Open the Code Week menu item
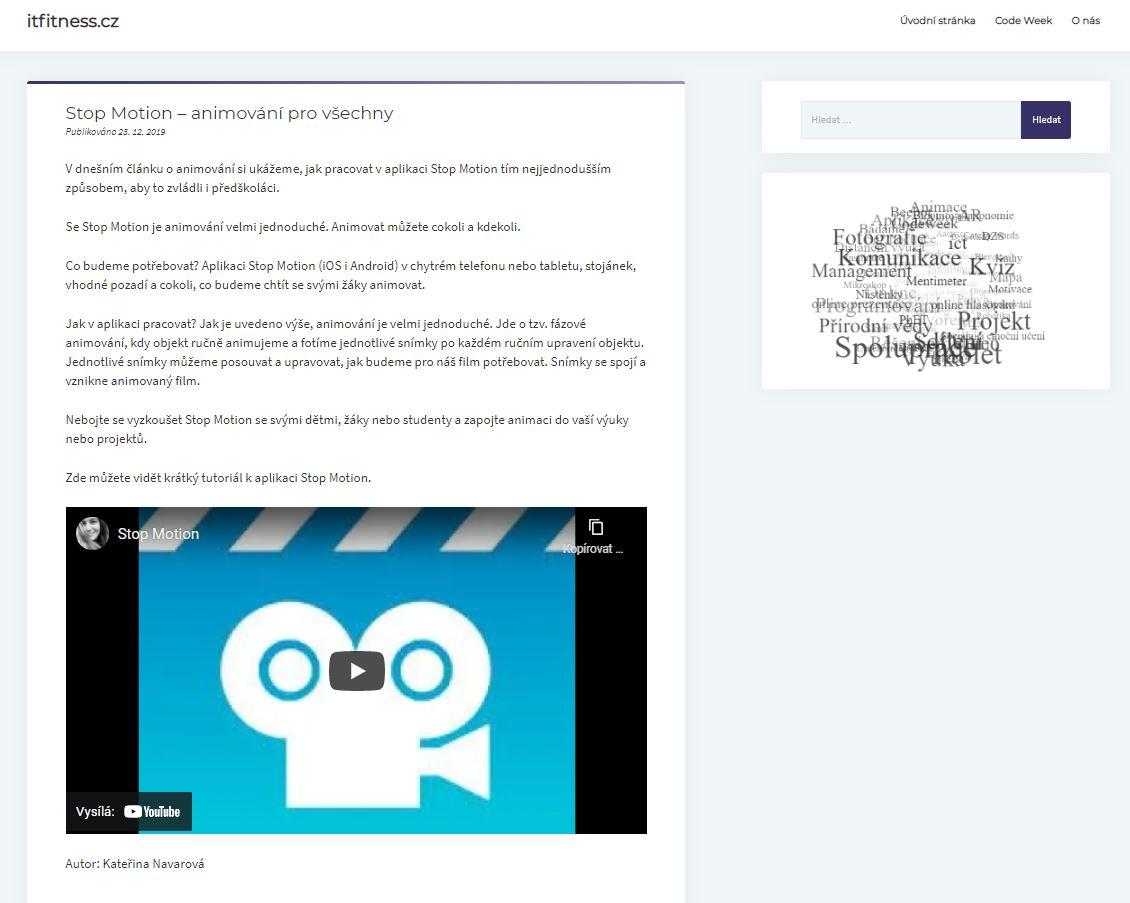The height and width of the screenshot is (903, 1130). tap(1023, 21)
